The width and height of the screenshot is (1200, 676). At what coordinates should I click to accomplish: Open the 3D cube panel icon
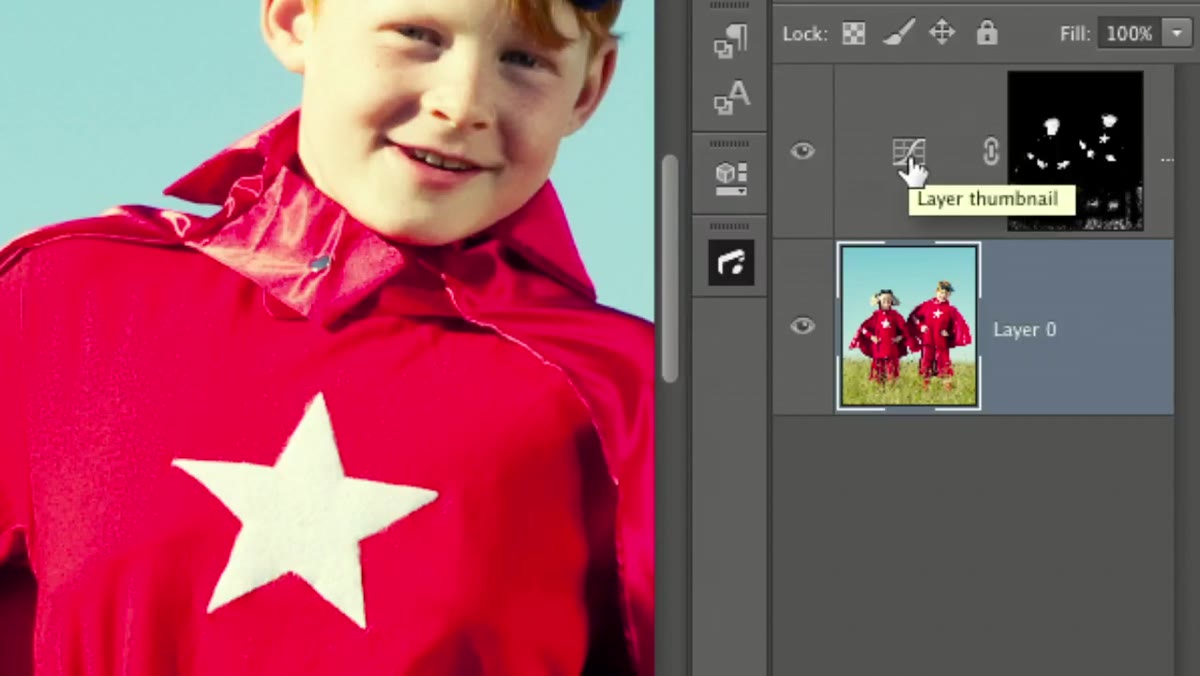point(731,177)
